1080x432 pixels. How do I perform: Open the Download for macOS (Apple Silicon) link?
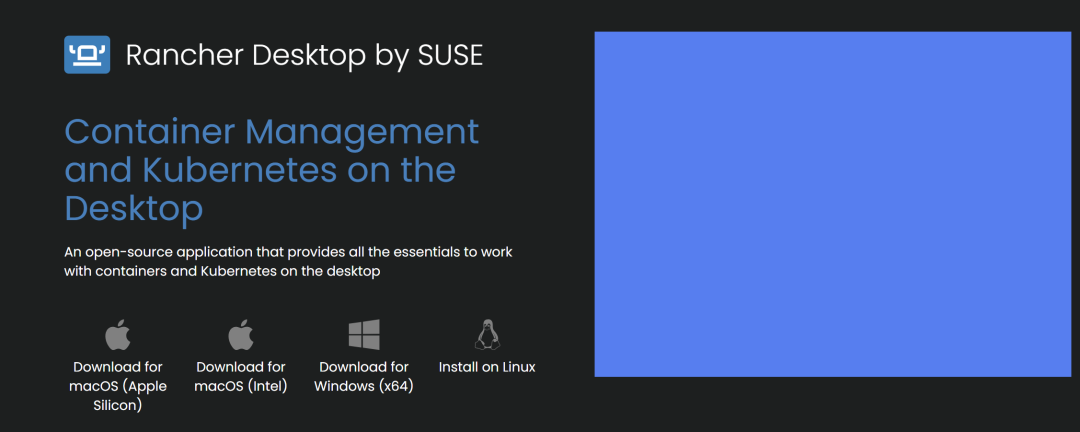(118, 386)
